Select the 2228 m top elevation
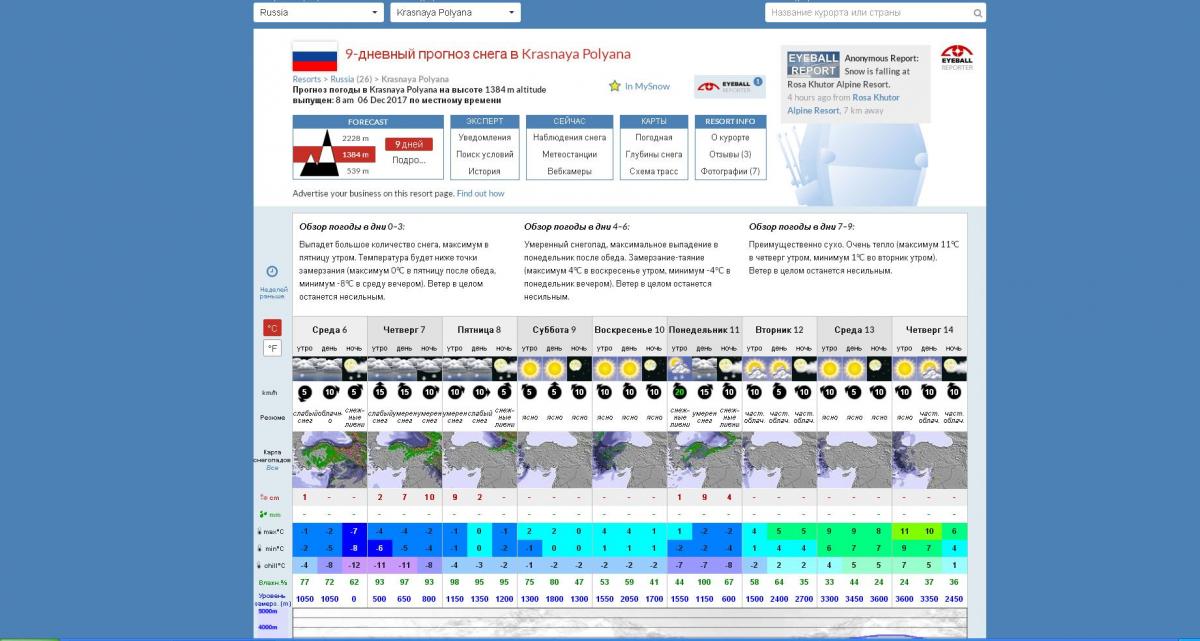 [355, 138]
